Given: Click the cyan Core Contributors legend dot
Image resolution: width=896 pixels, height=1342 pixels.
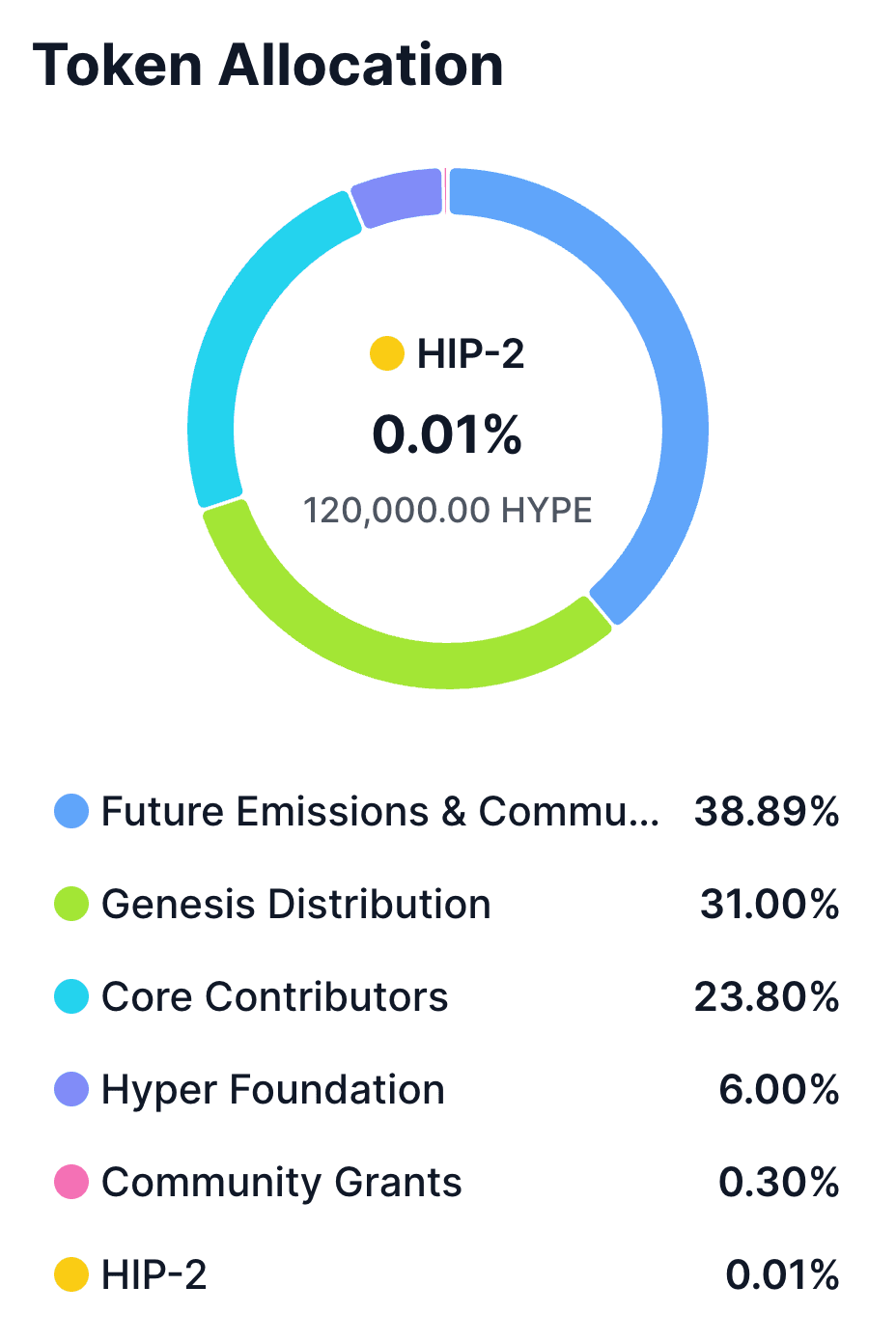Looking at the screenshot, I should click(71, 997).
